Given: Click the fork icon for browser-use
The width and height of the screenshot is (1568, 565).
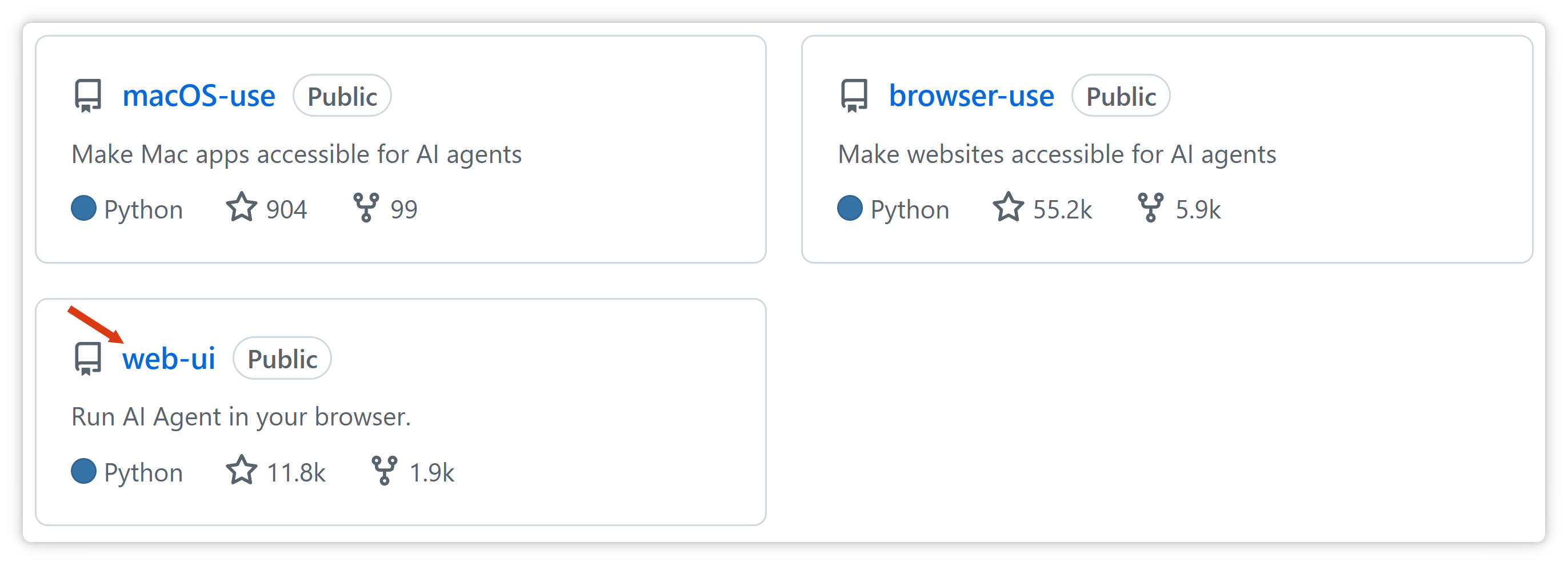Looking at the screenshot, I should pyautogui.click(x=1150, y=208).
